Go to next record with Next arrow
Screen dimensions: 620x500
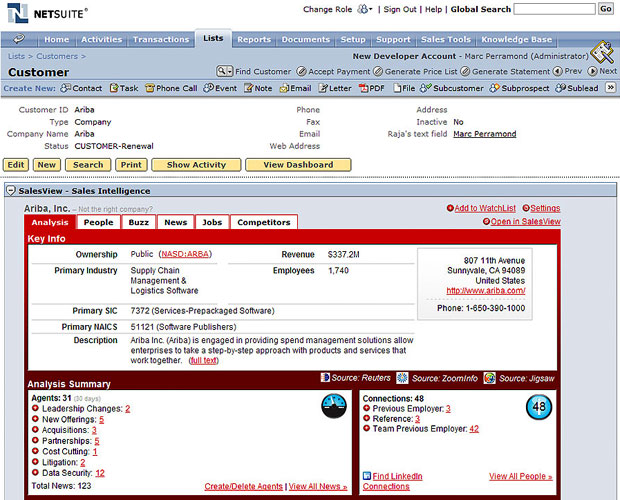pyautogui.click(x=592, y=71)
